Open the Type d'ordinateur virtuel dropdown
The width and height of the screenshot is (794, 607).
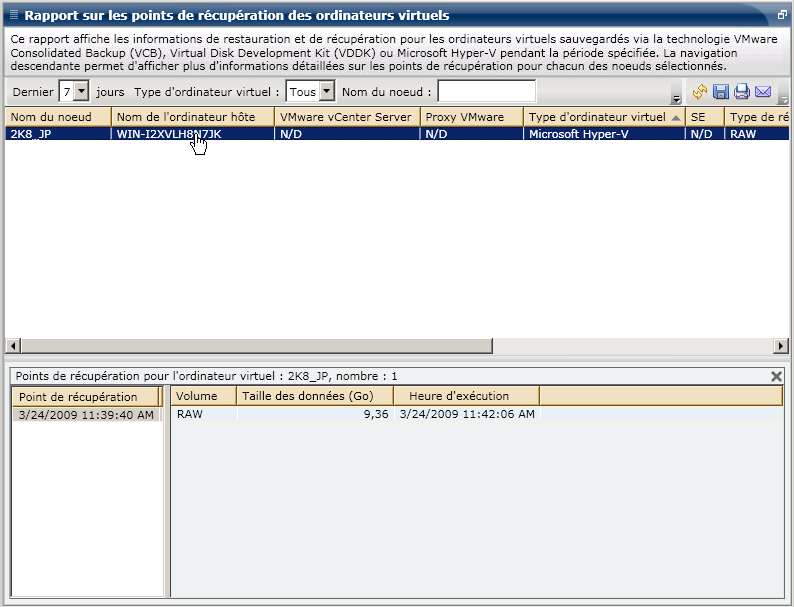(327, 92)
